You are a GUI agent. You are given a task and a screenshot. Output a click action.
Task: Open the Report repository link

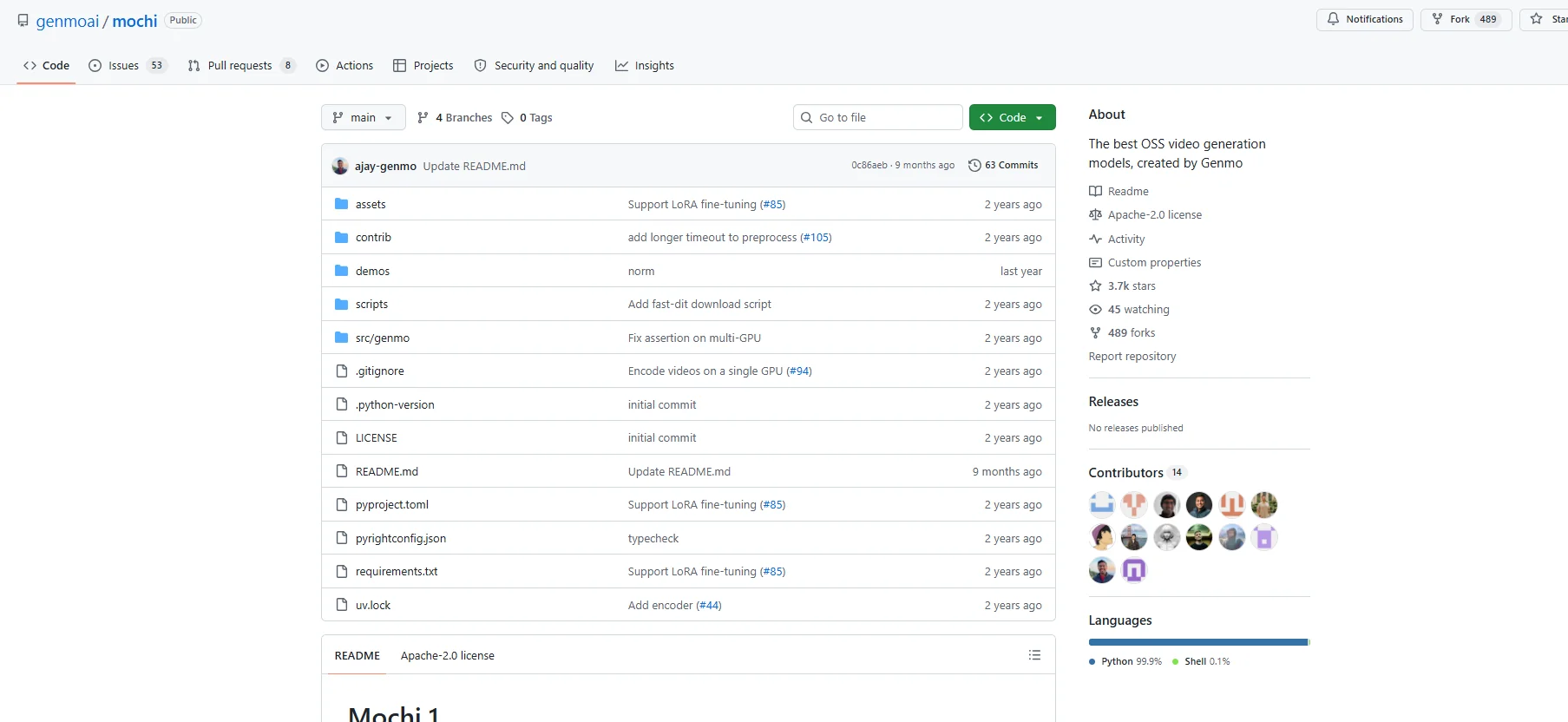coord(1132,356)
